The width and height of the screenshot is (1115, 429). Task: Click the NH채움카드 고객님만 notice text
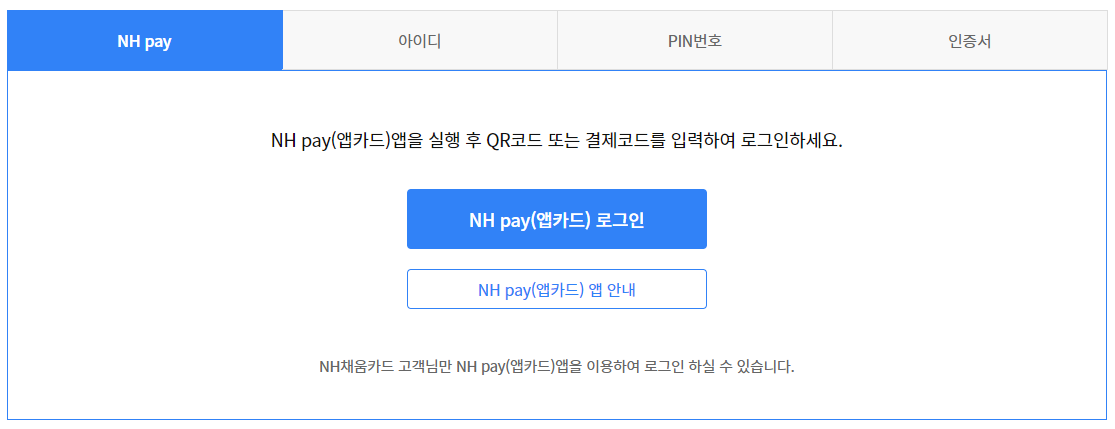click(557, 368)
